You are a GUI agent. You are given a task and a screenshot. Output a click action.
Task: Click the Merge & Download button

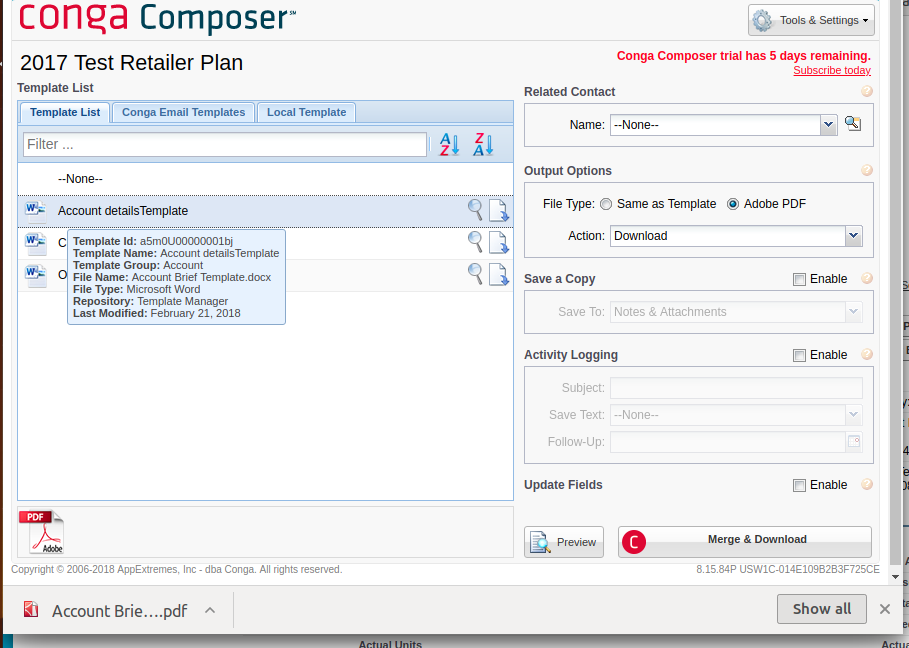(x=744, y=541)
